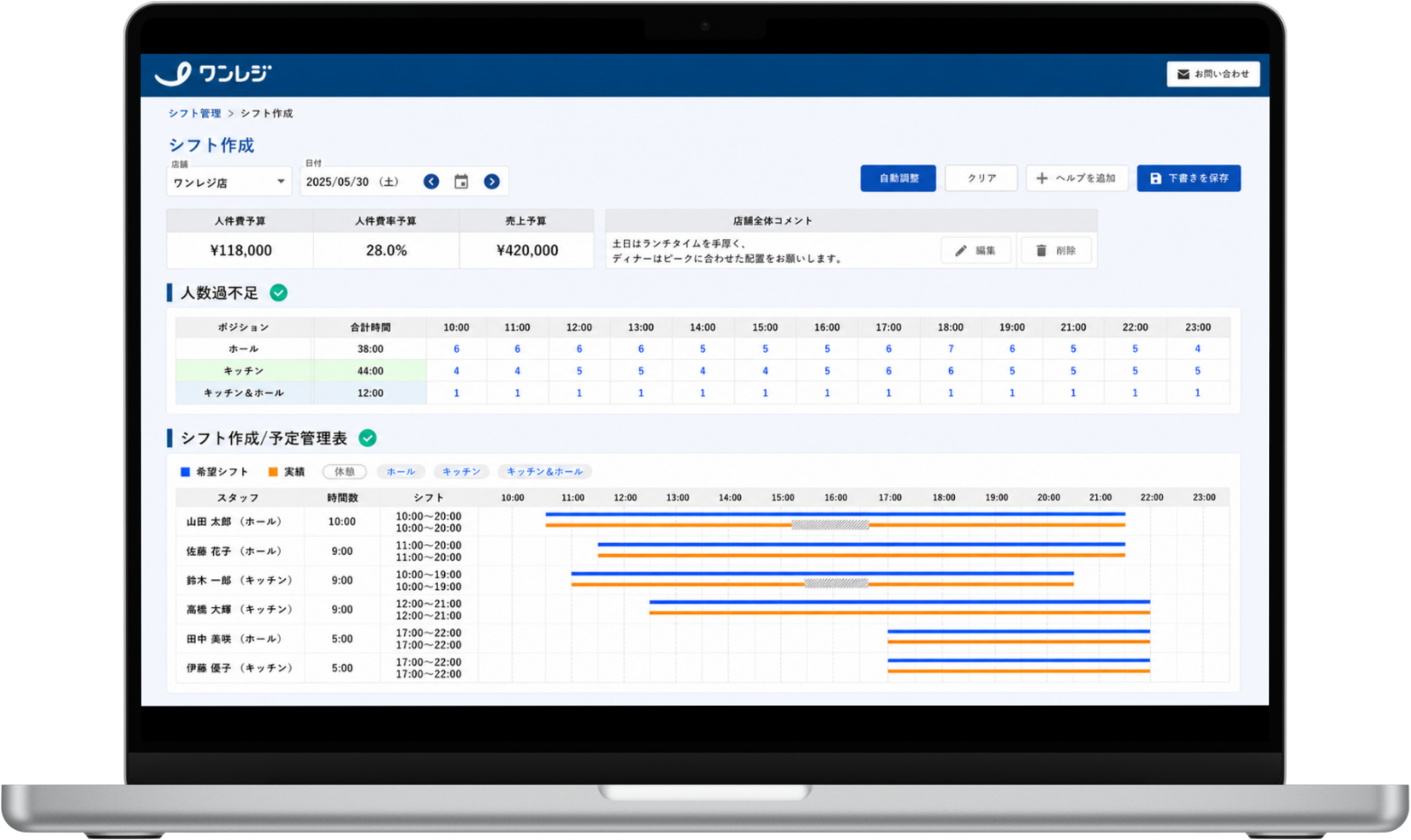Click the お問い合わせ contact button

pos(1212,74)
